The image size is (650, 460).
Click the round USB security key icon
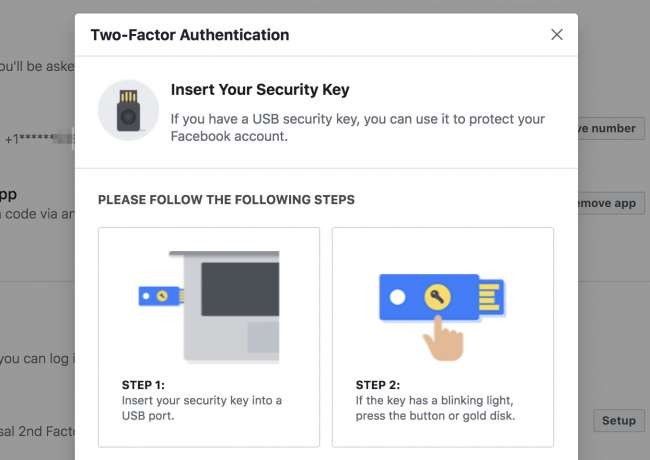pos(128,109)
